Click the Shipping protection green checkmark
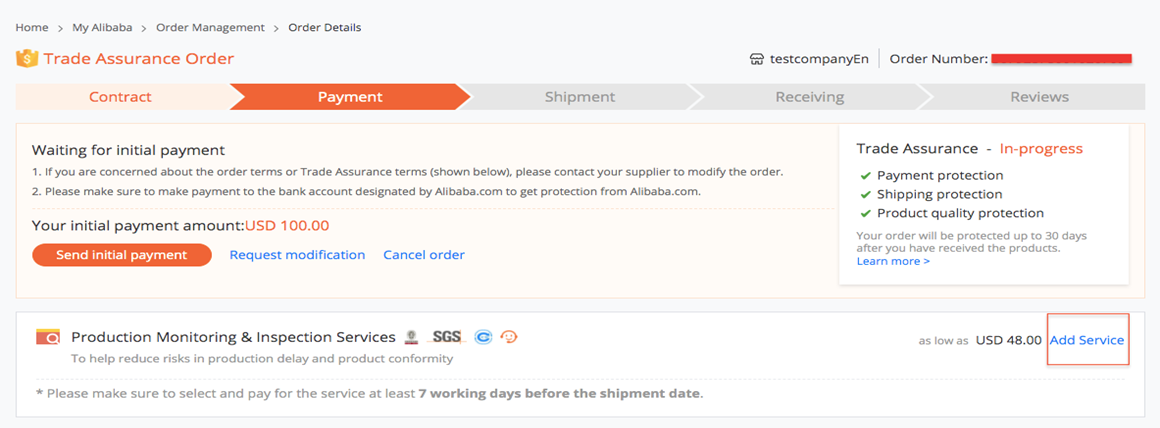Screen dimensions: 1160x428 tap(864, 194)
